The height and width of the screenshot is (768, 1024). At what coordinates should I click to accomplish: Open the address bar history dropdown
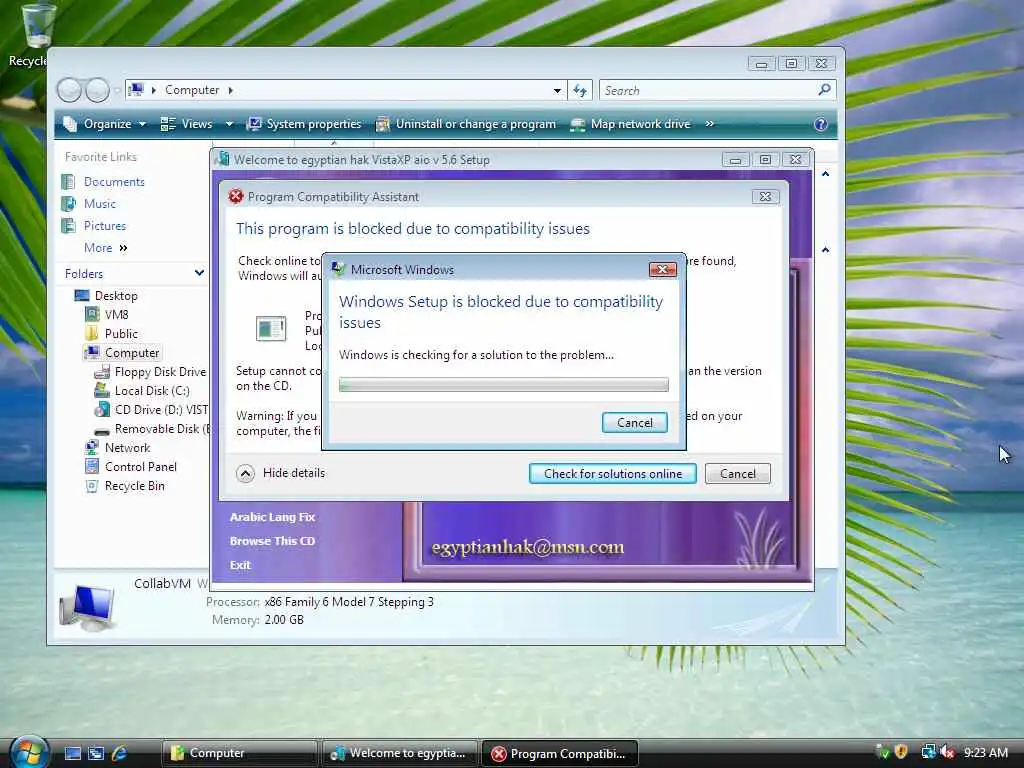pos(557,91)
